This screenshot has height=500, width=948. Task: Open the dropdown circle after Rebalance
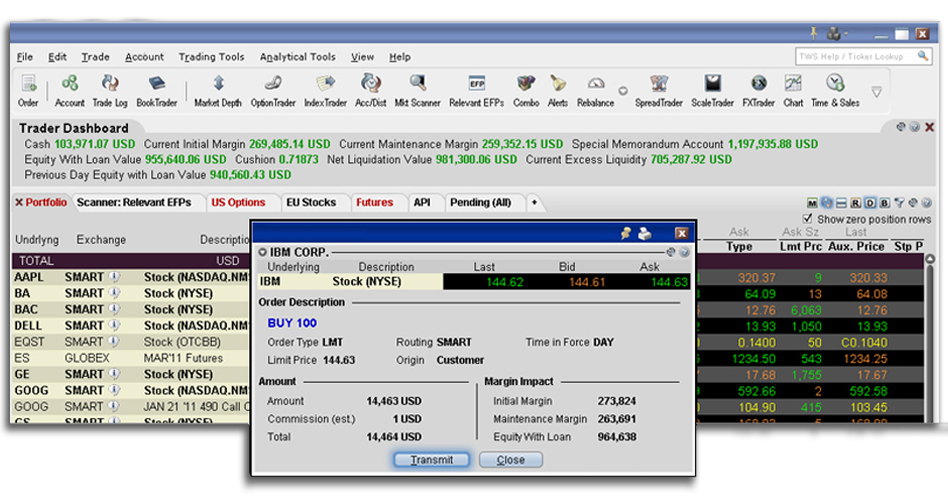(623, 91)
